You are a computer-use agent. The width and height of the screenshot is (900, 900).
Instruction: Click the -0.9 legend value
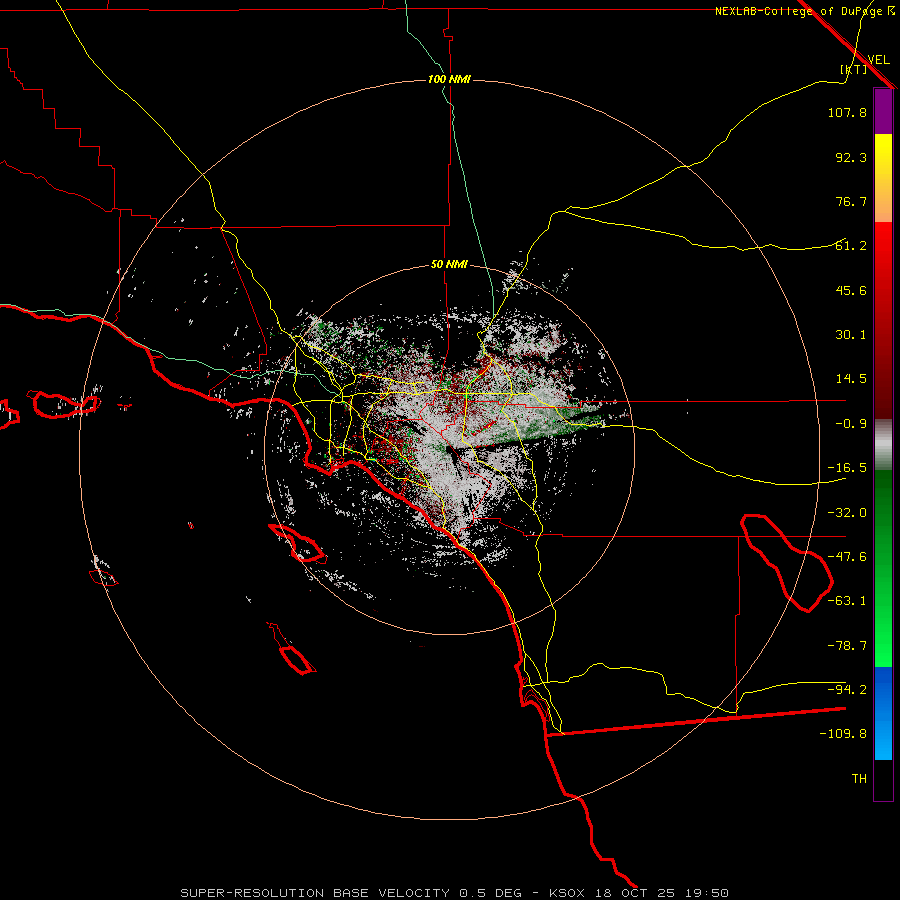tap(851, 424)
